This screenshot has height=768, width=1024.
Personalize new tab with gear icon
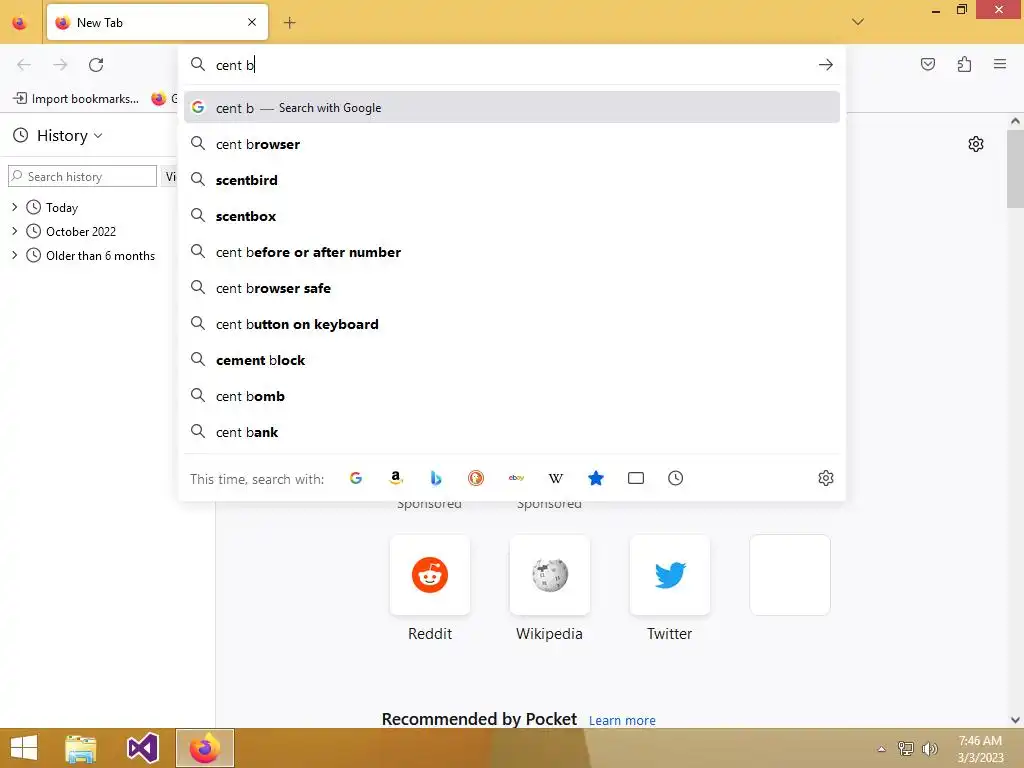click(x=976, y=144)
